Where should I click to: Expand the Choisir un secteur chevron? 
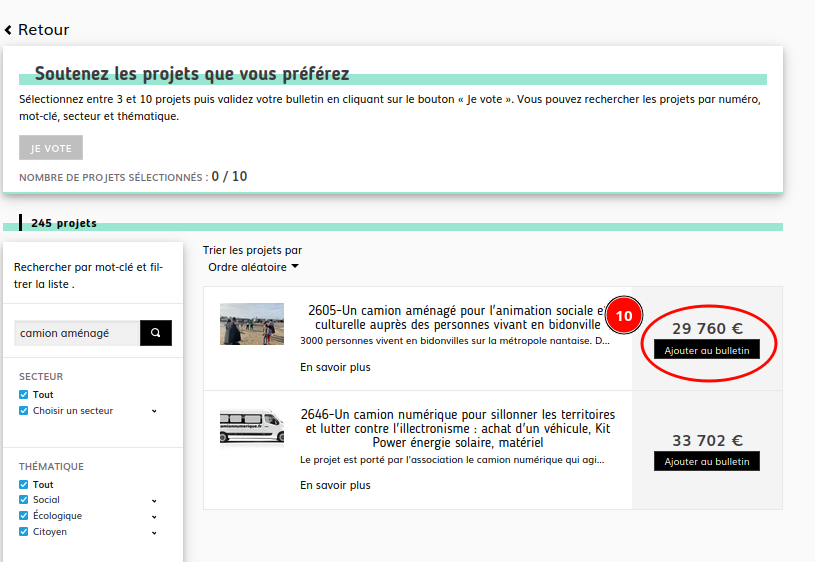154,411
